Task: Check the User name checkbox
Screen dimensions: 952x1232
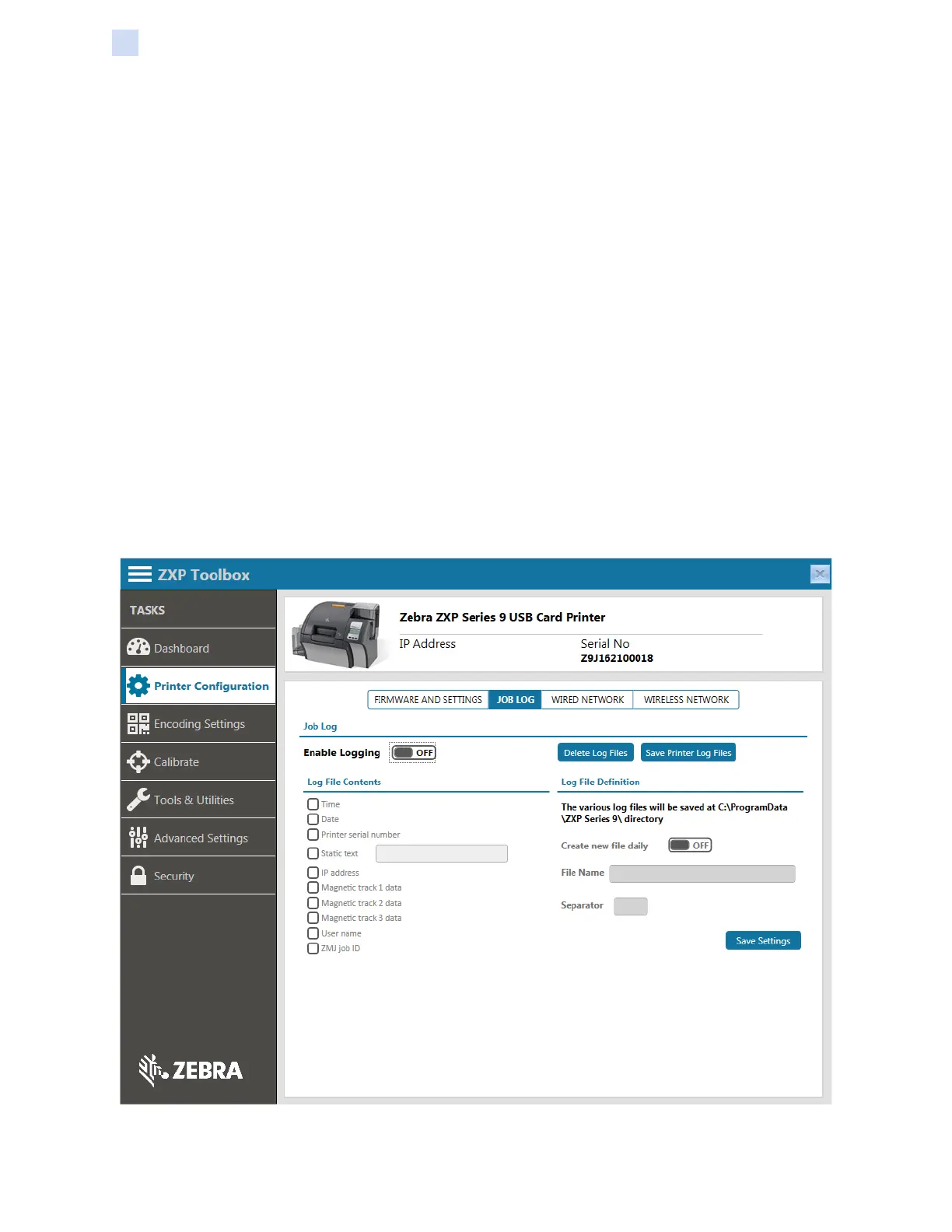Action: pyautogui.click(x=313, y=933)
